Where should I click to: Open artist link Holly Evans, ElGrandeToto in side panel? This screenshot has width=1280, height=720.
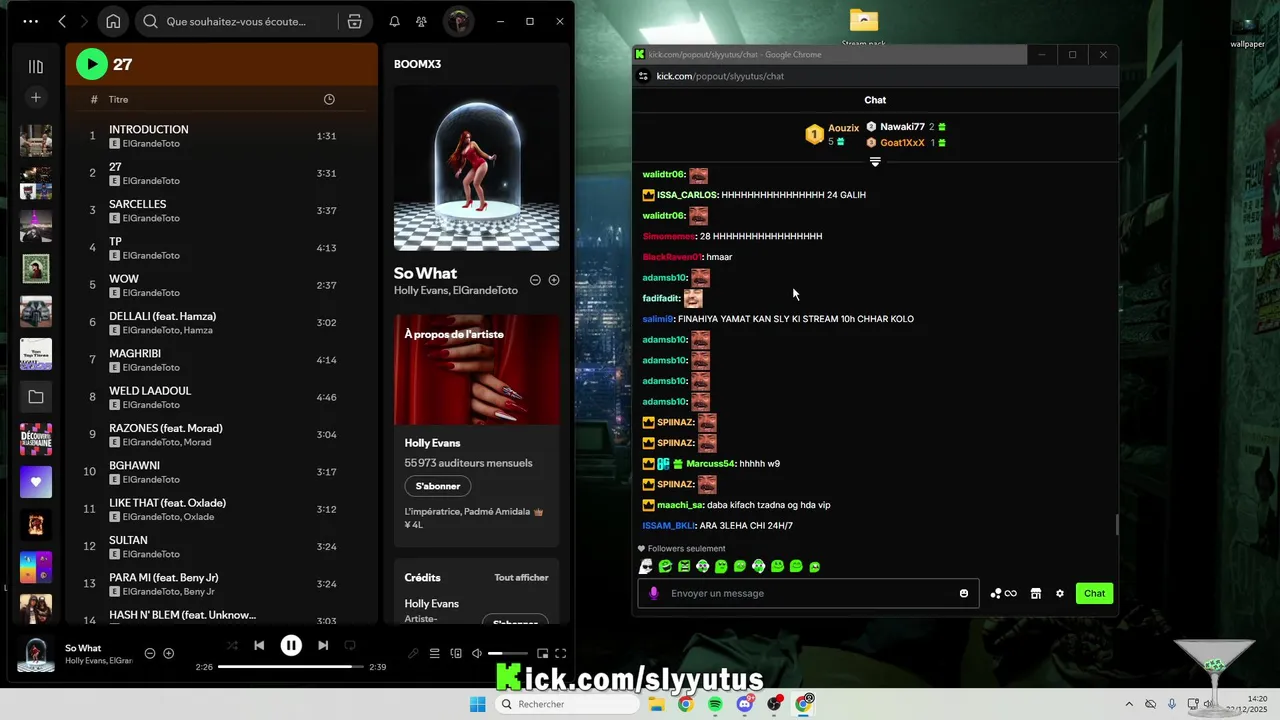click(x=456, y=290)
